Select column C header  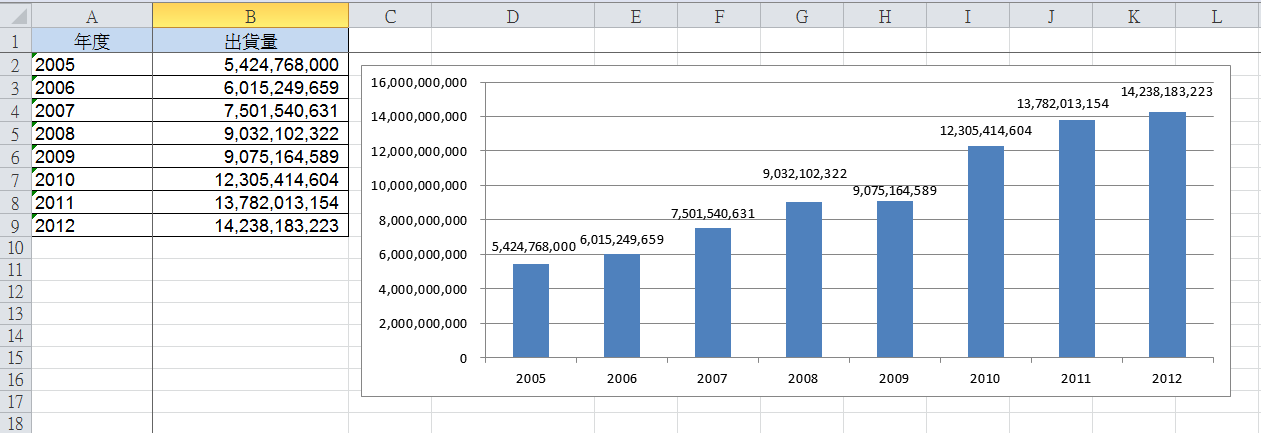click(390, 15)
